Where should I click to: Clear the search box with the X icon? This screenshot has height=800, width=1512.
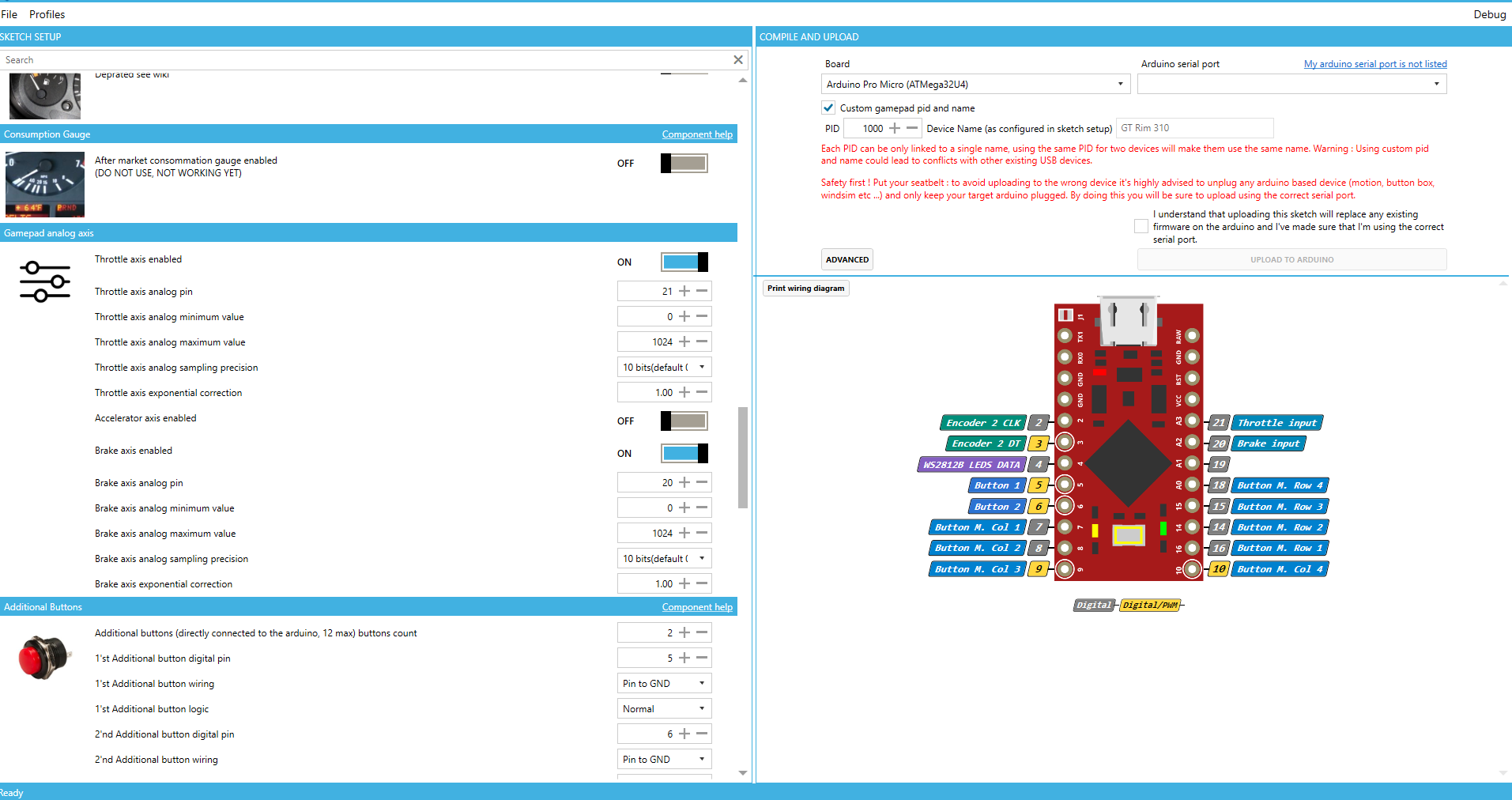click(737, 59)
